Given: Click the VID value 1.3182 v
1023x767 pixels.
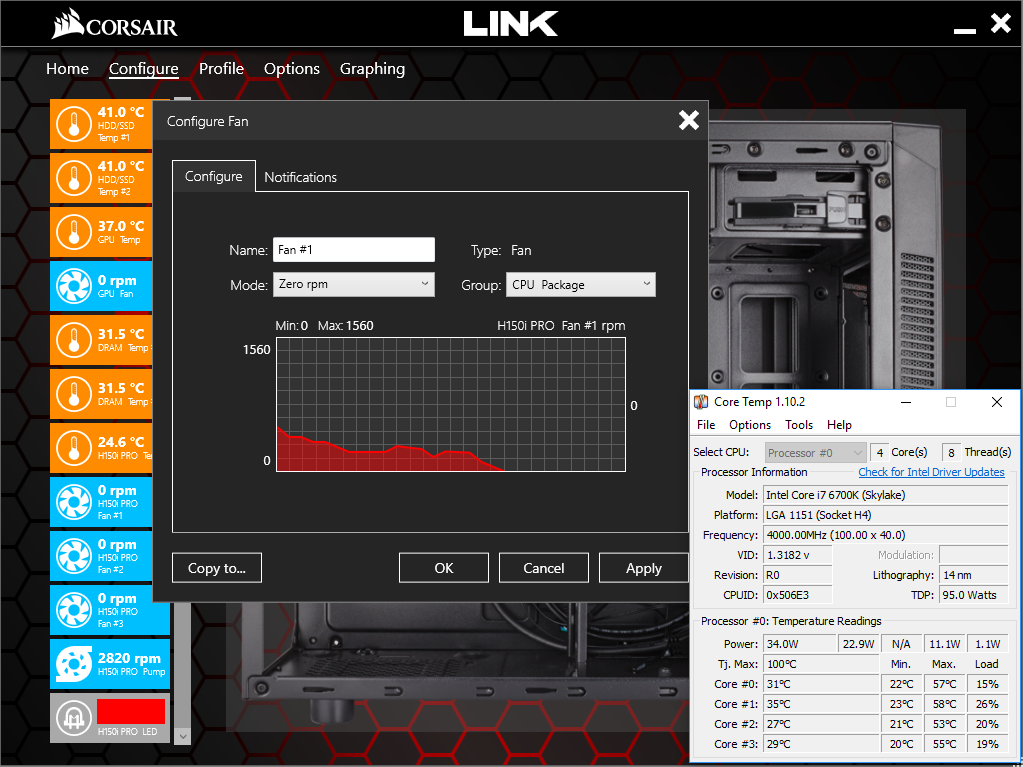Looking at the screenshot, I should point(798,555).
